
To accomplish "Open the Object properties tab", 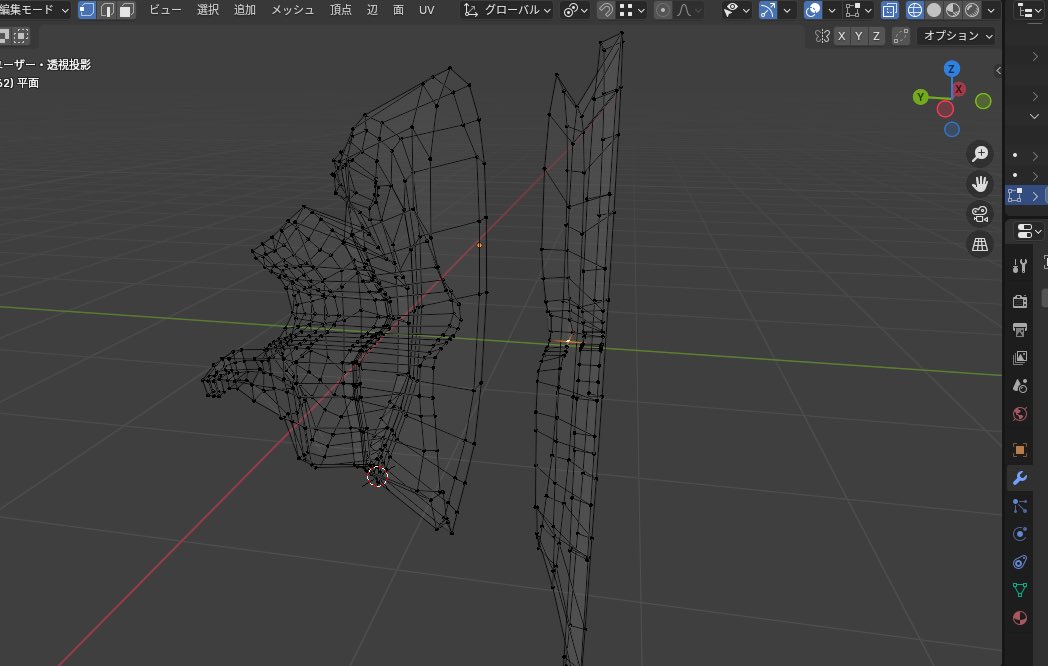I will coord(1019,450).
